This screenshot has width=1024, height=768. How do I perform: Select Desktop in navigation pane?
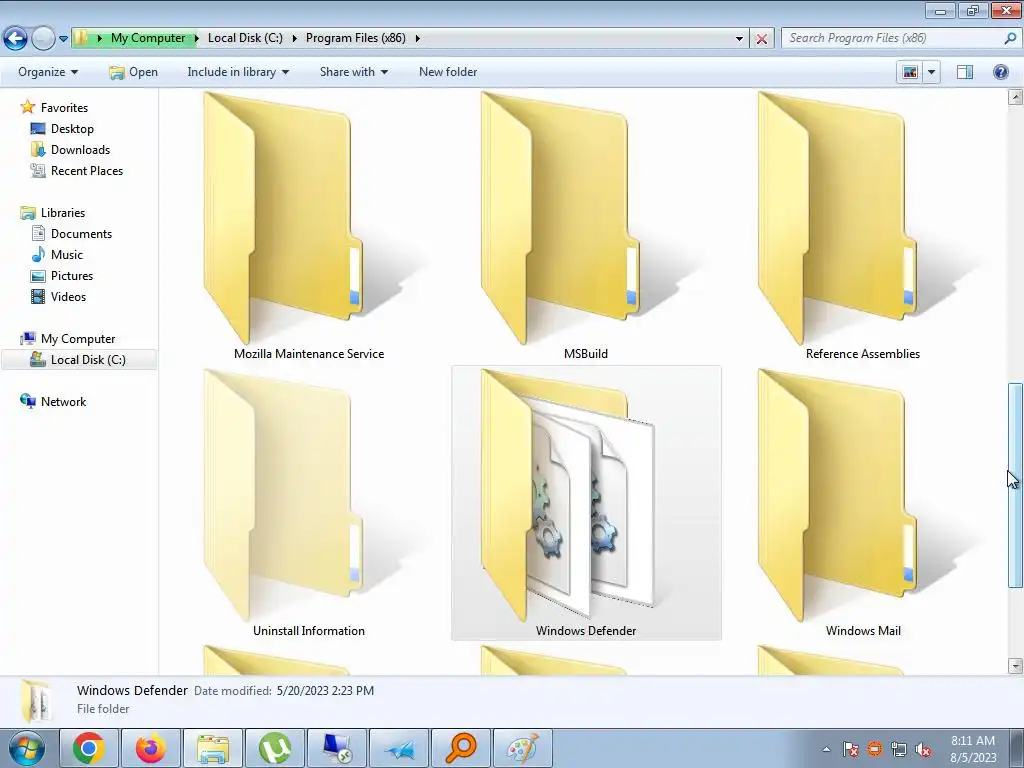pos(72,129)
